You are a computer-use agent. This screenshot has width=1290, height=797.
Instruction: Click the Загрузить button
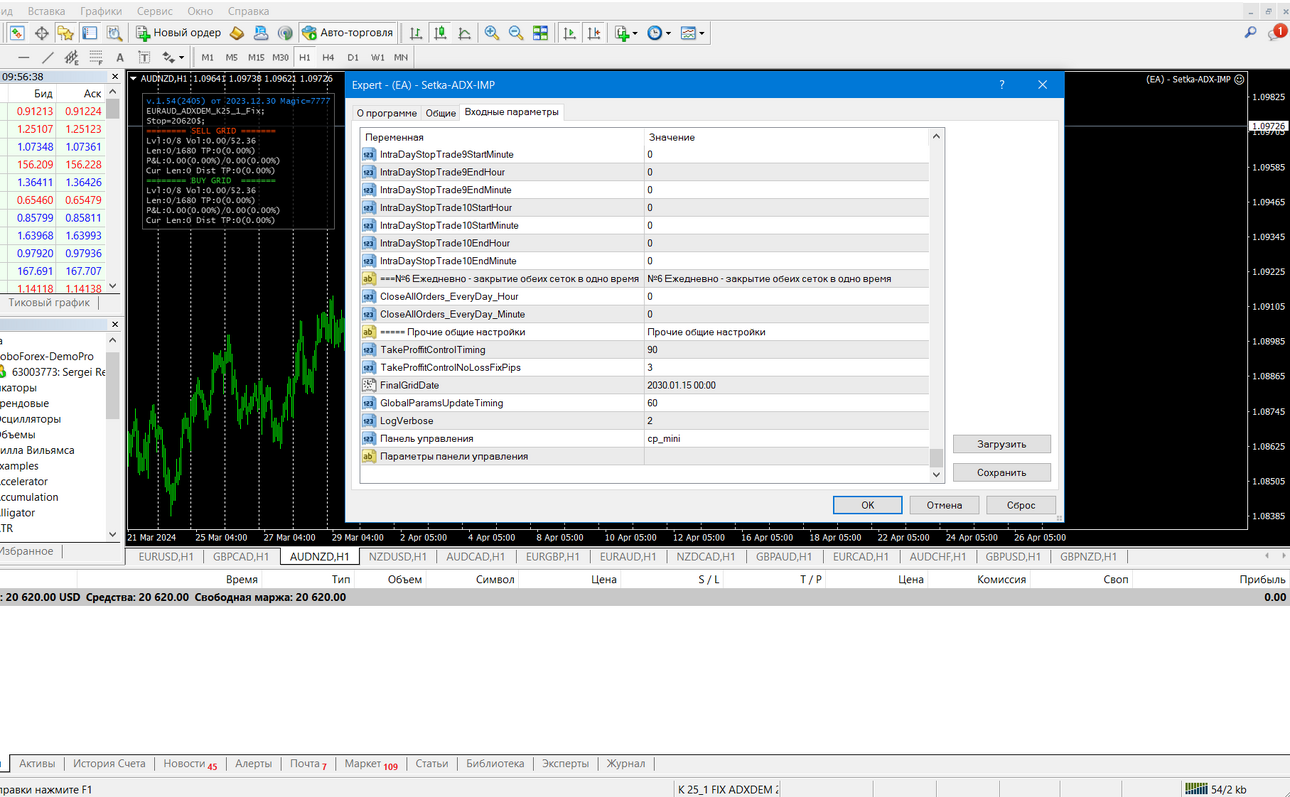point(1002,444)
